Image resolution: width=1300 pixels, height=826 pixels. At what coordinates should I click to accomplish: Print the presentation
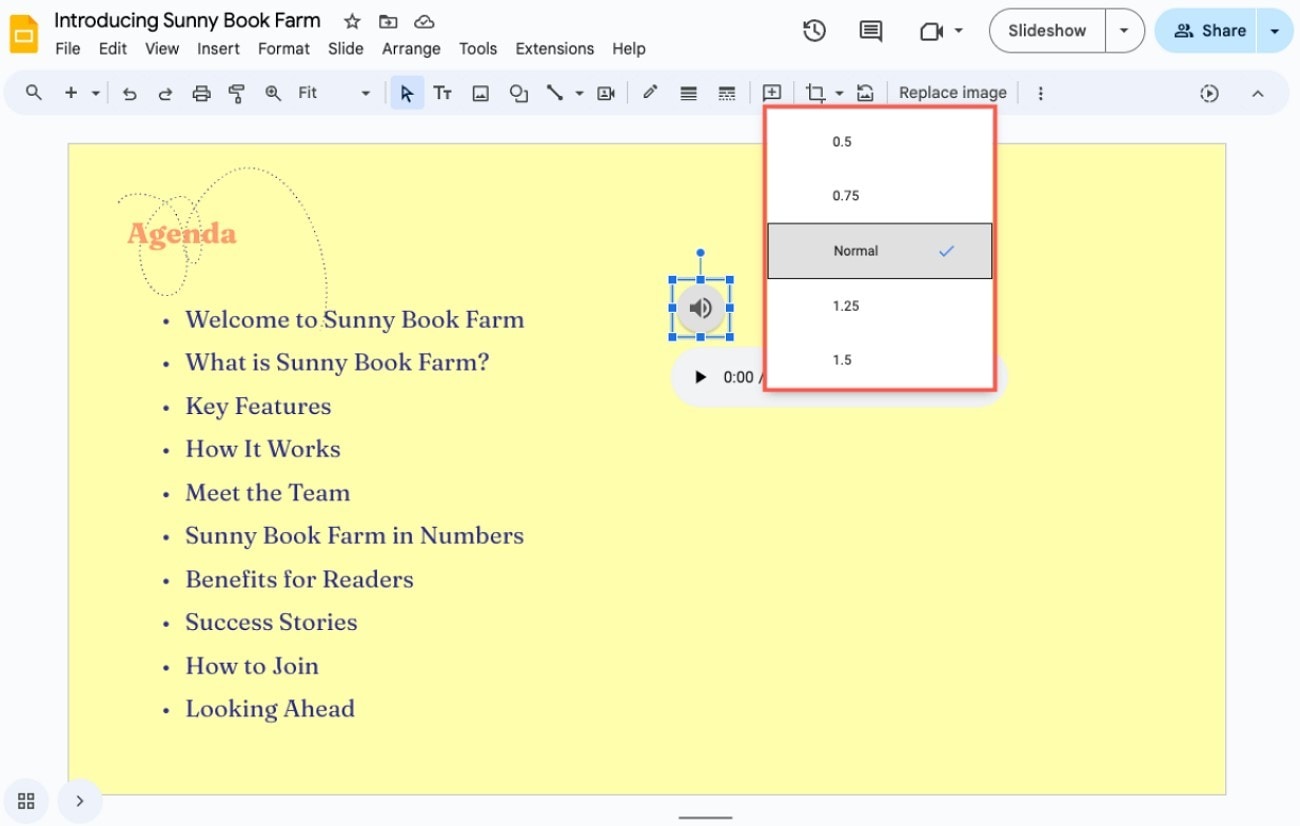(201, 93)
